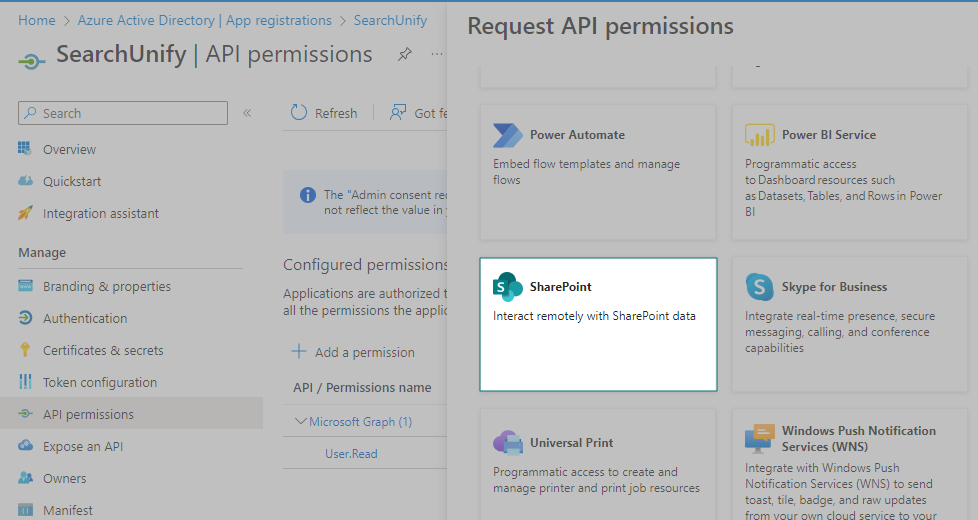Open the Authentication settings page
The height and width of the screenshot is (520, 978).
click(x=85, y=318)
